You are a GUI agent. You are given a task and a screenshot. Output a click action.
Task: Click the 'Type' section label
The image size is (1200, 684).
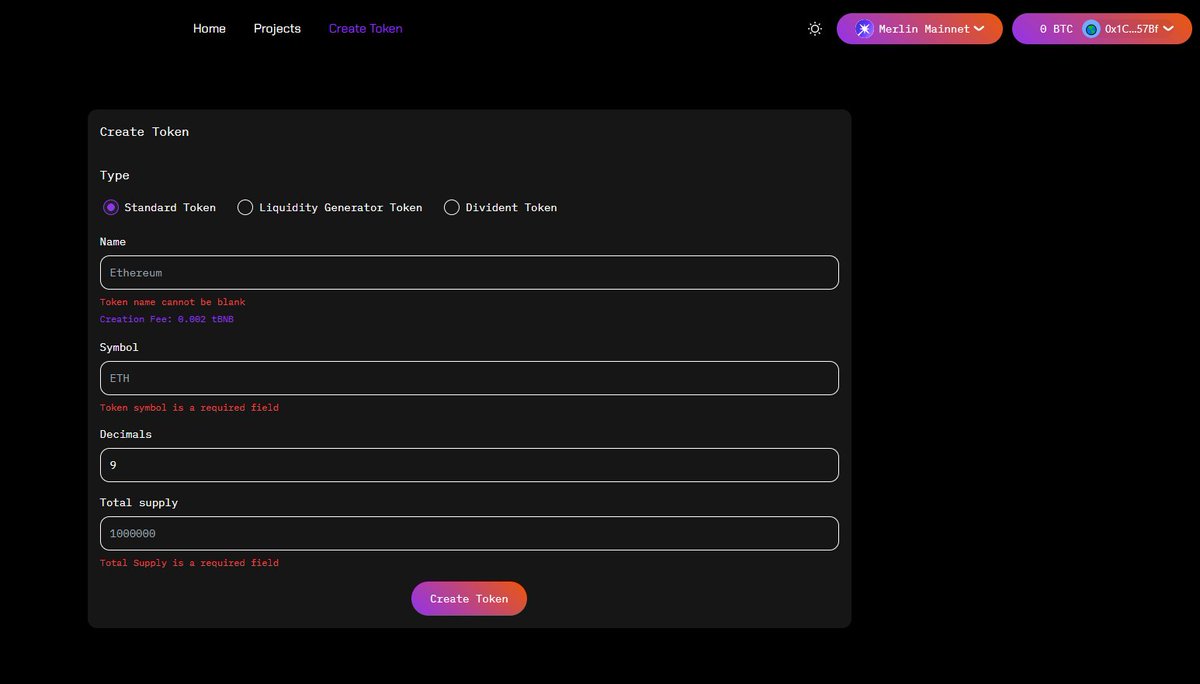click(x=115, y=175)
